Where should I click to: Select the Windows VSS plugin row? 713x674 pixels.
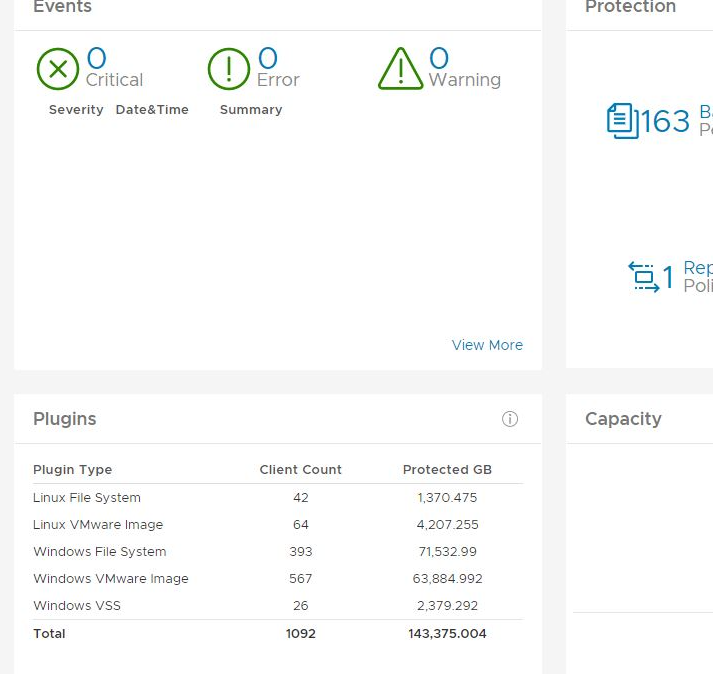(x=77, y=606)
